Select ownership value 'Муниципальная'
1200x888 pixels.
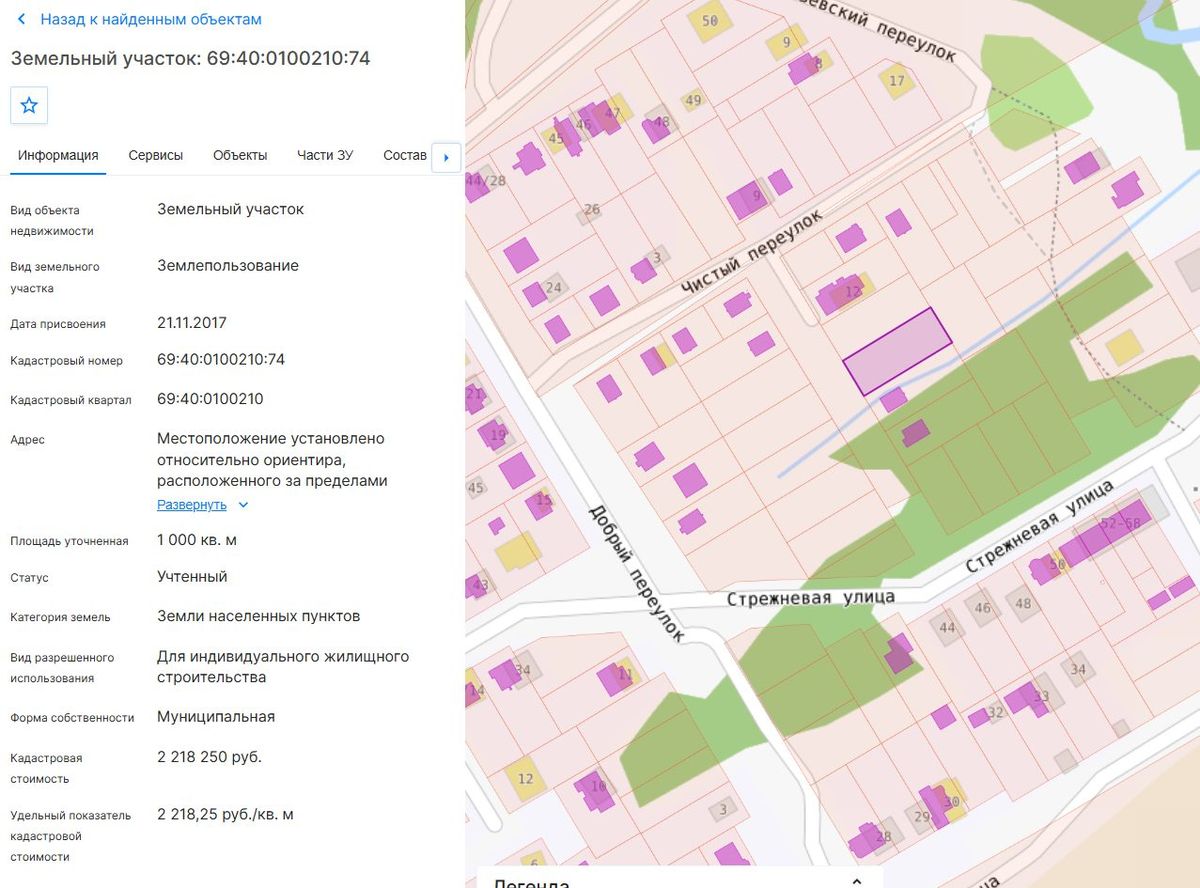click(x=216, y=717)
